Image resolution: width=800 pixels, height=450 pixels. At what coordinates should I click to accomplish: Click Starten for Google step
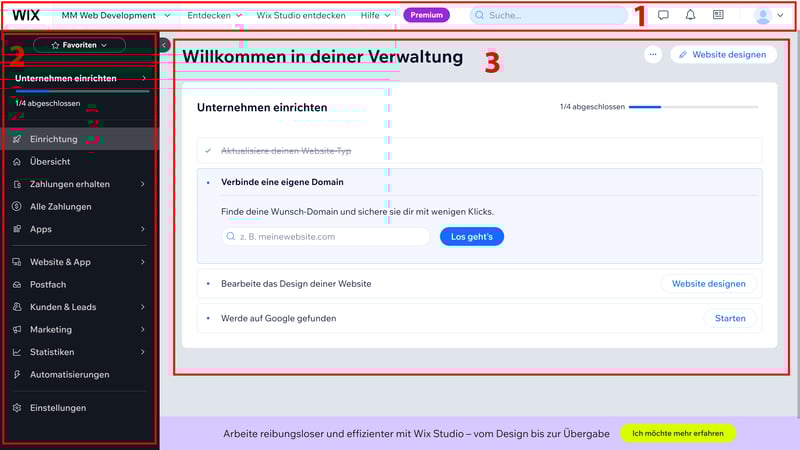click(x=730, y=318)
